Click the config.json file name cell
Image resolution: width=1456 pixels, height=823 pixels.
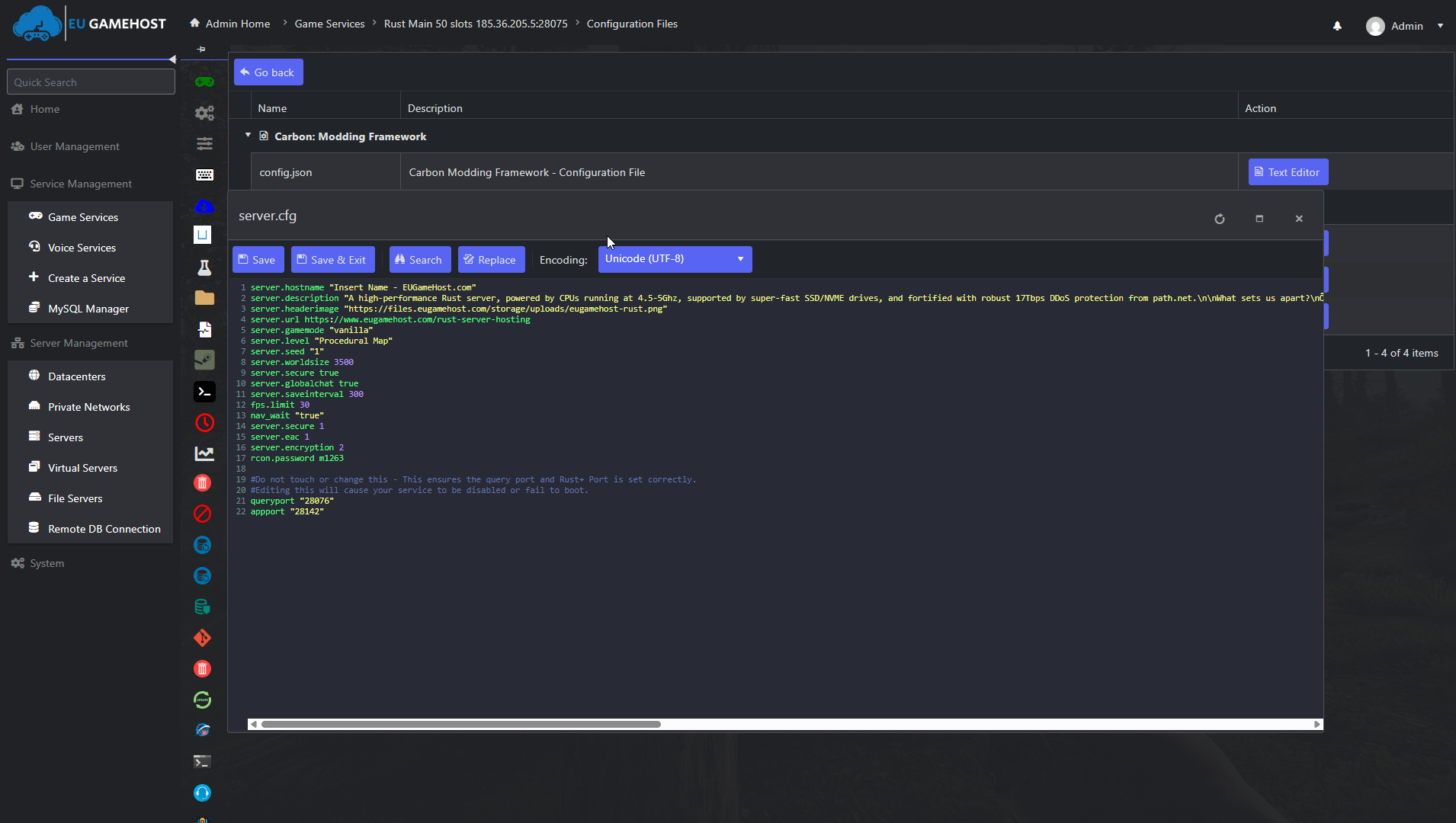point(326,172)
